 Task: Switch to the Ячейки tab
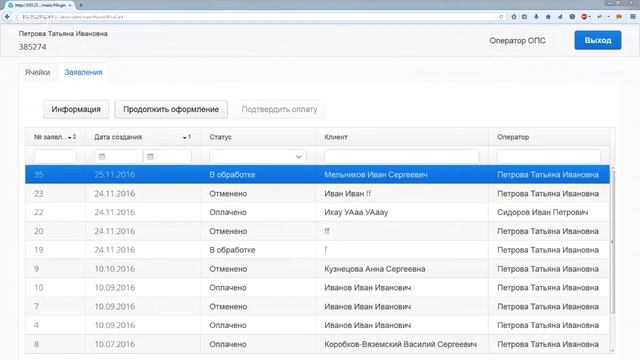click(38, 72)
